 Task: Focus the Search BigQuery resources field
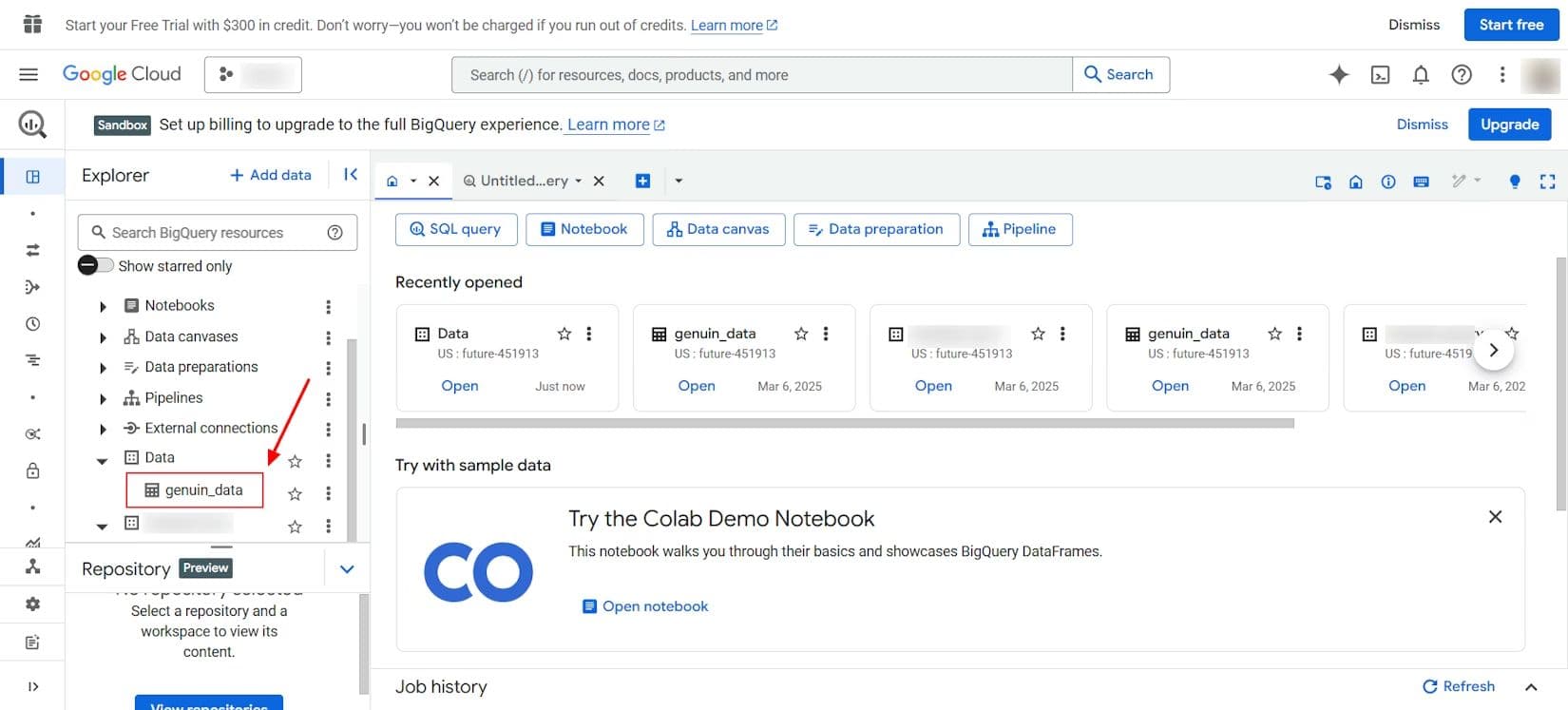(218, 233)
